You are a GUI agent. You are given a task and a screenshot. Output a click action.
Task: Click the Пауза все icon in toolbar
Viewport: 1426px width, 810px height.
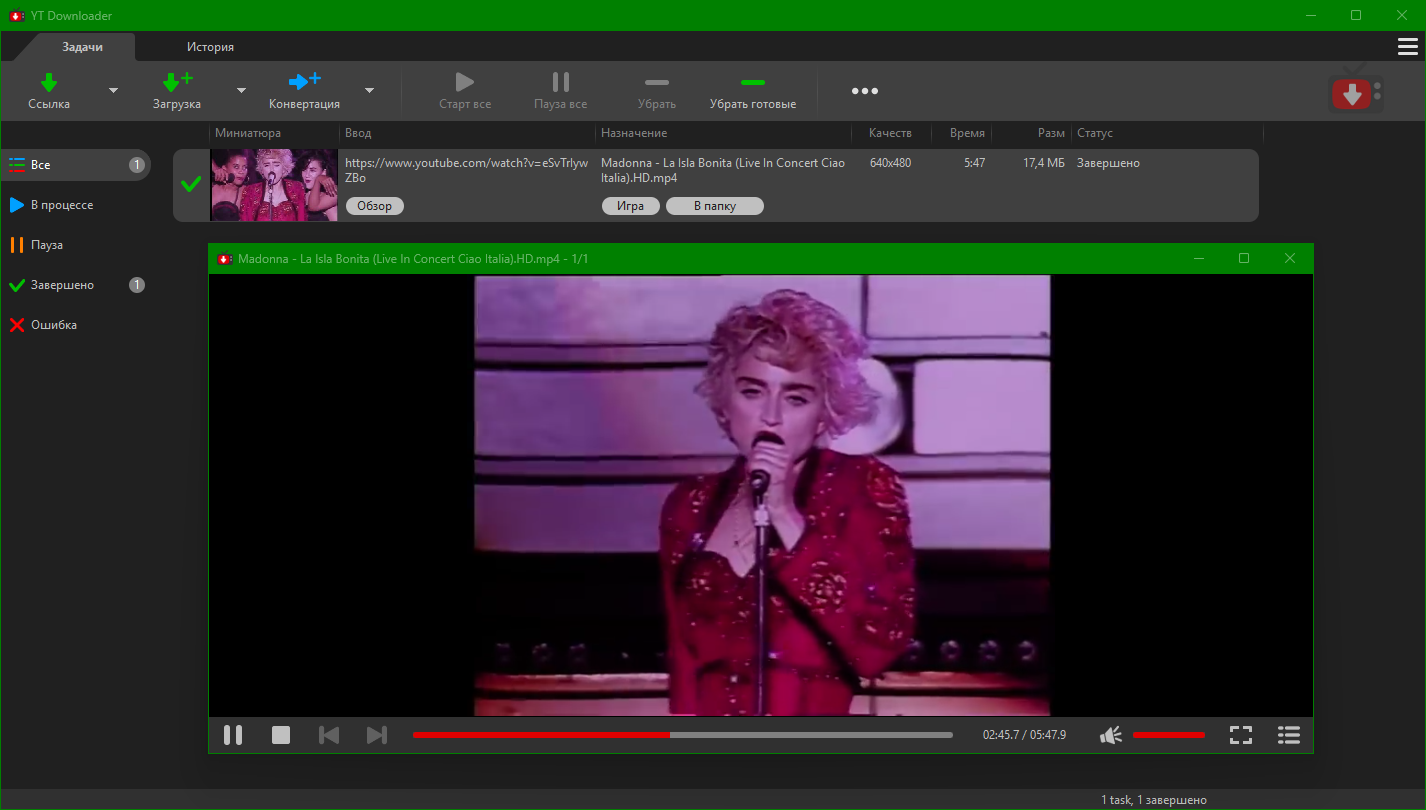pyautogui.click(x=561, y=82)
